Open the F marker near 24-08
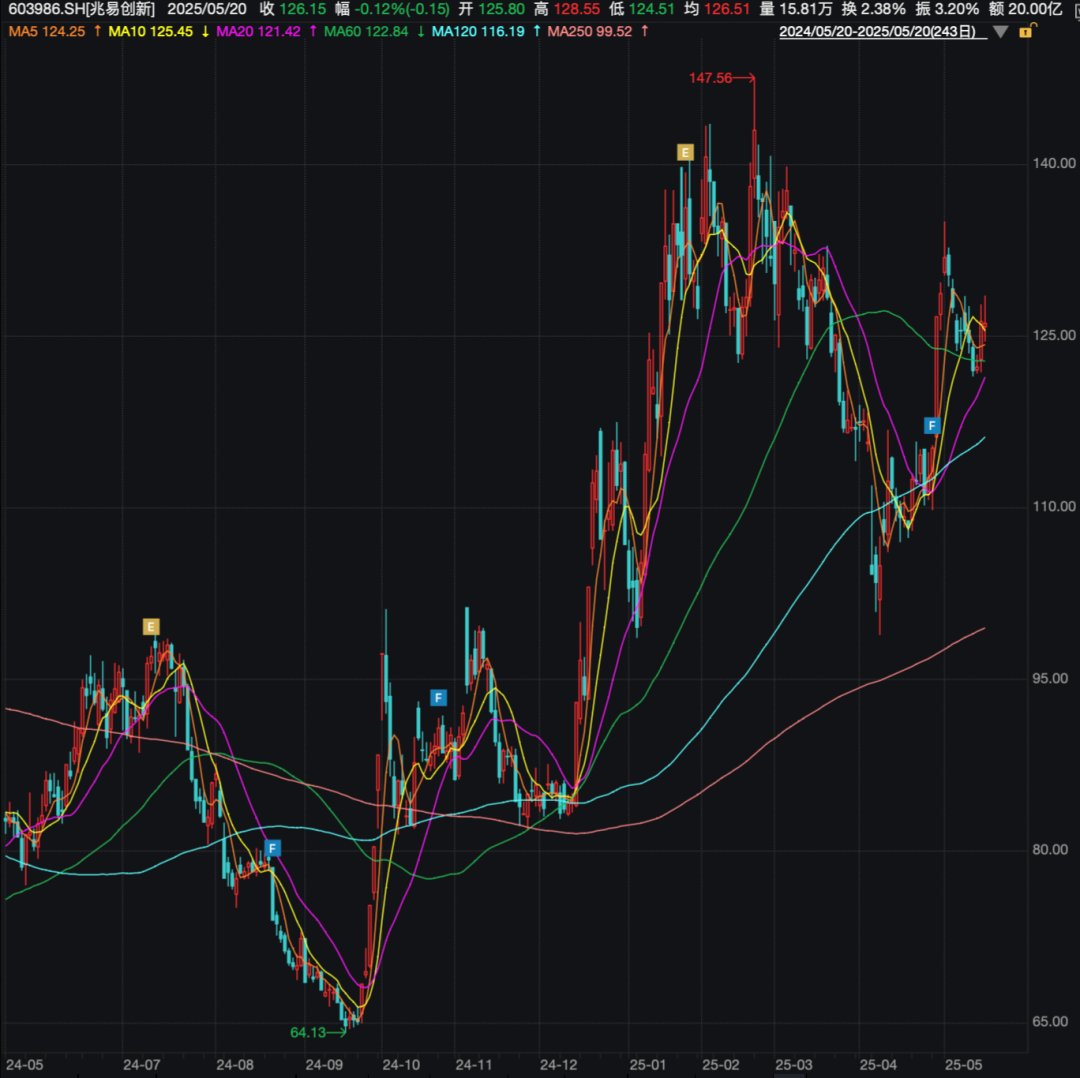The width and height of the screenshot is (1080, 1078). (273, 848)
